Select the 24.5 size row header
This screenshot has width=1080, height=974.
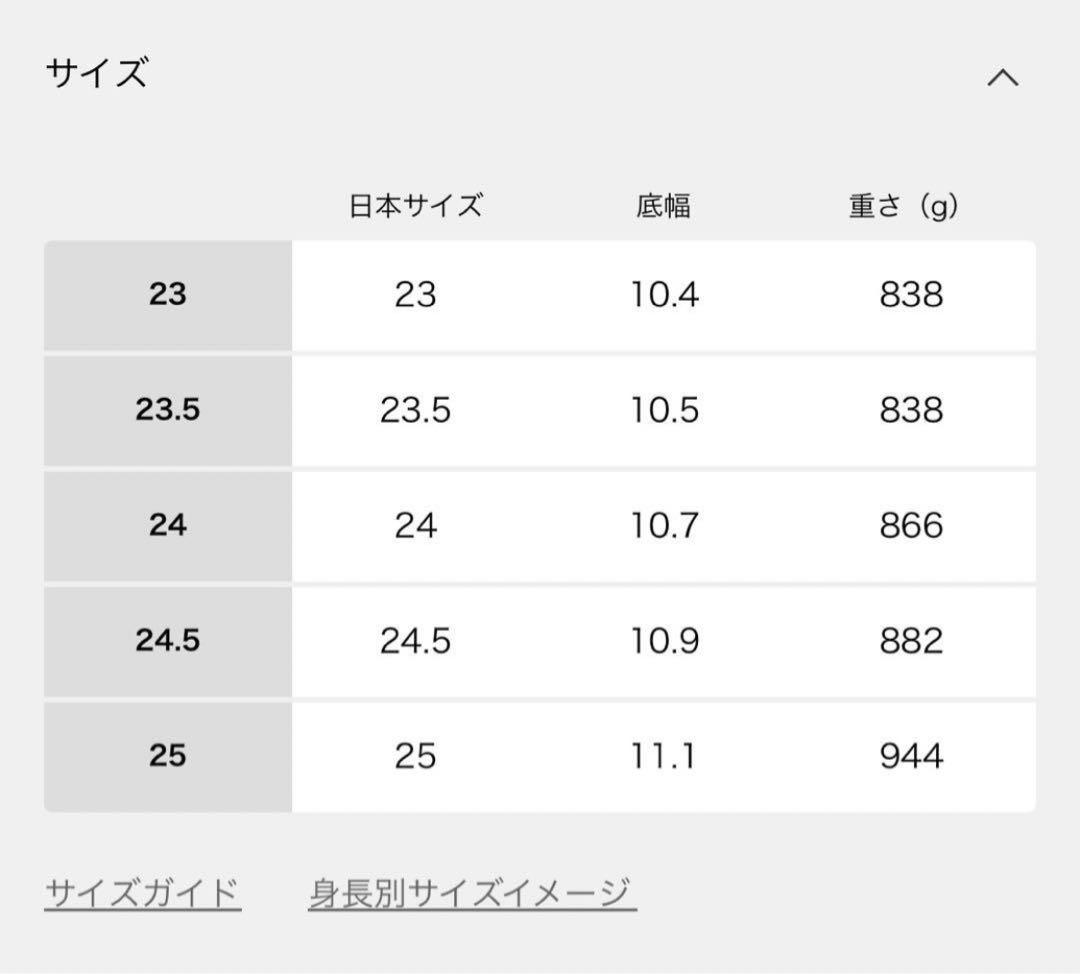click(x=168, y=640)
